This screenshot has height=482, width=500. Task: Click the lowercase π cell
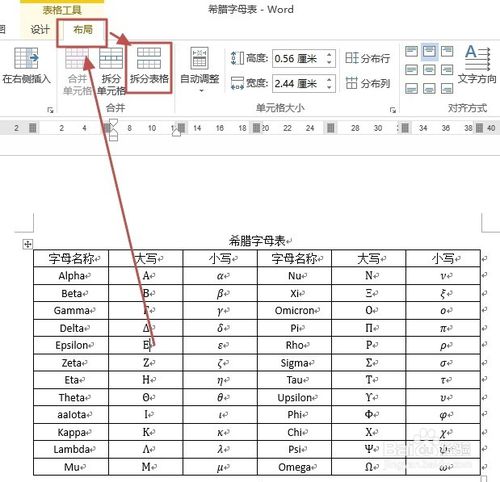[x=443, y=328]
